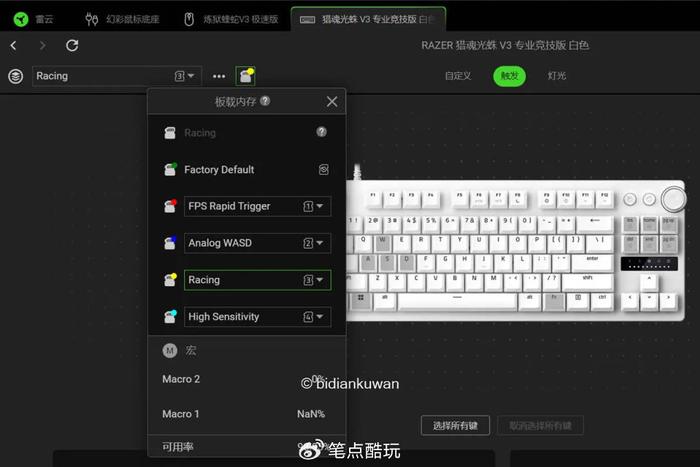Select the 触发 tab
This screenshot has width=700, height=467.
[509, 76]
